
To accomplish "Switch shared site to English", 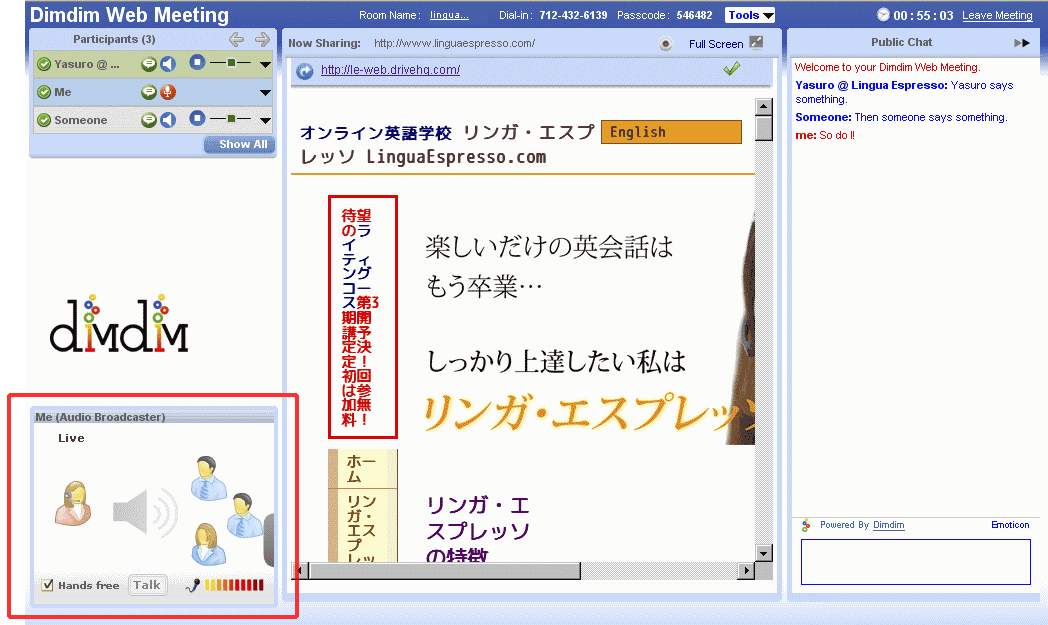I will (x=672, y=132).
